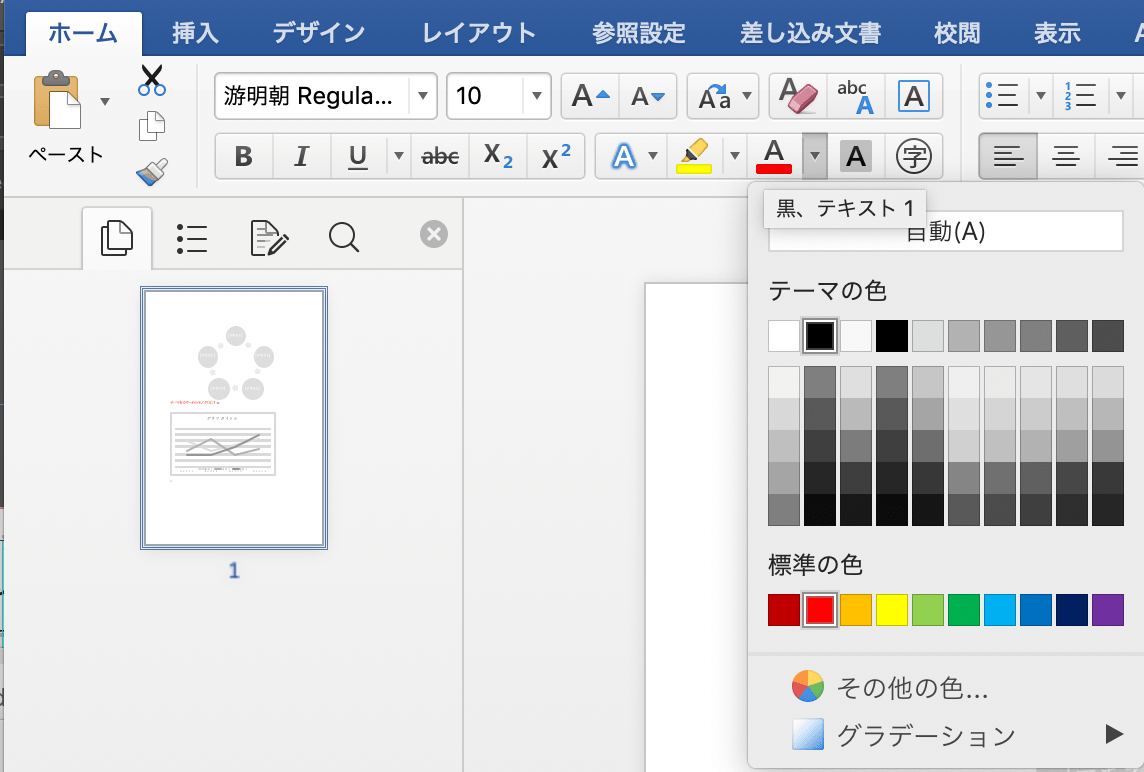Click the enclosed character 字 icon
The height and width of the screenshot is (772, 1144).
(x=912, y=156)
